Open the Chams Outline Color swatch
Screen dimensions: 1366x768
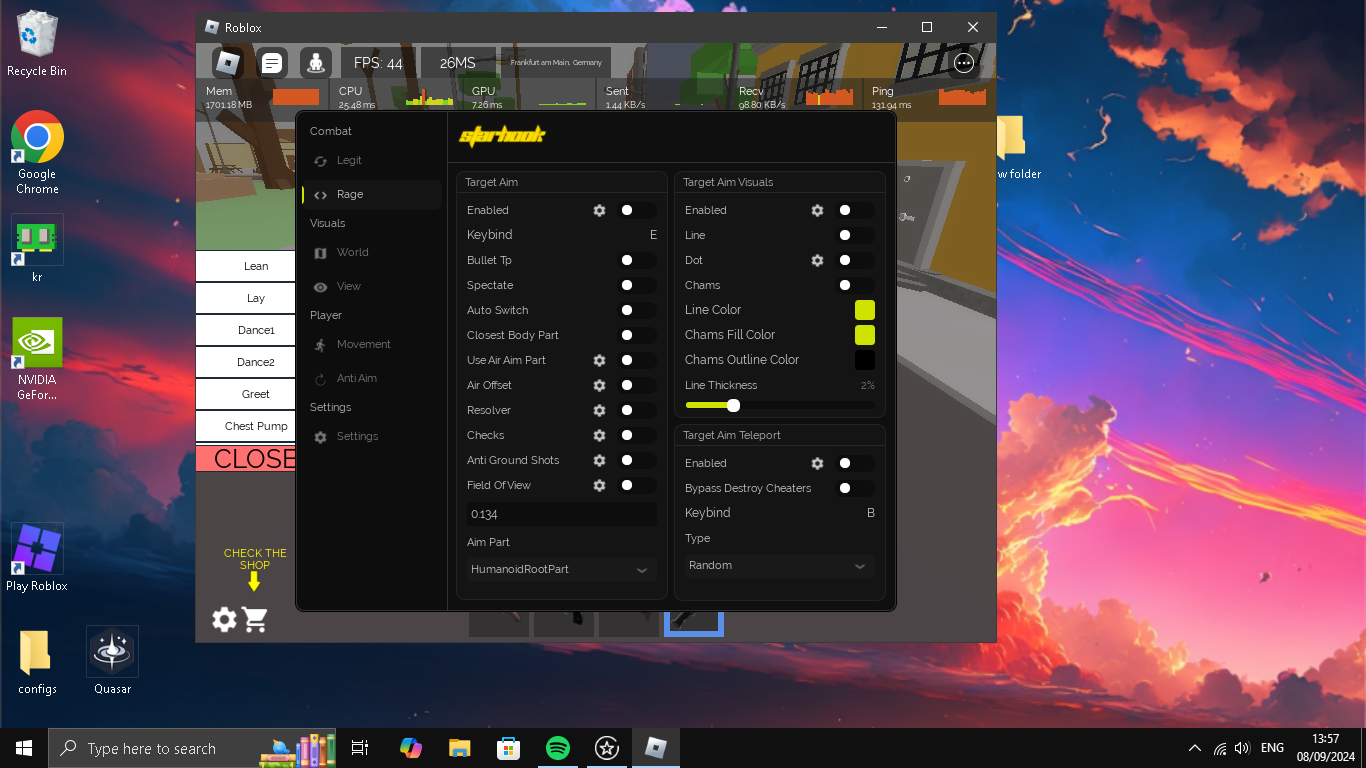click(865, 360)
